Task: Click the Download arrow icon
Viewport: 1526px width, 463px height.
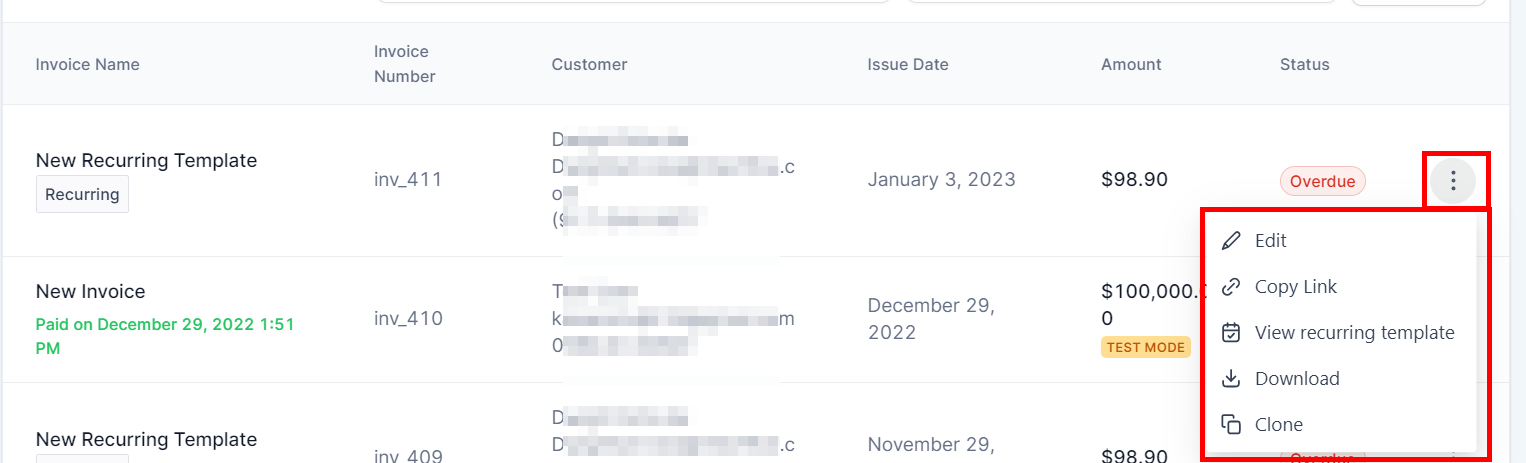Action: [x=1232, y=378]
